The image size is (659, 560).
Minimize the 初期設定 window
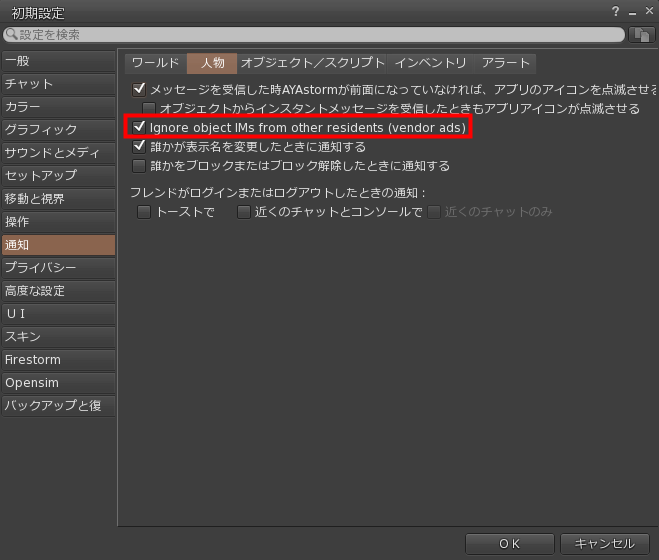pyautogui.click(x=633, y=12)
